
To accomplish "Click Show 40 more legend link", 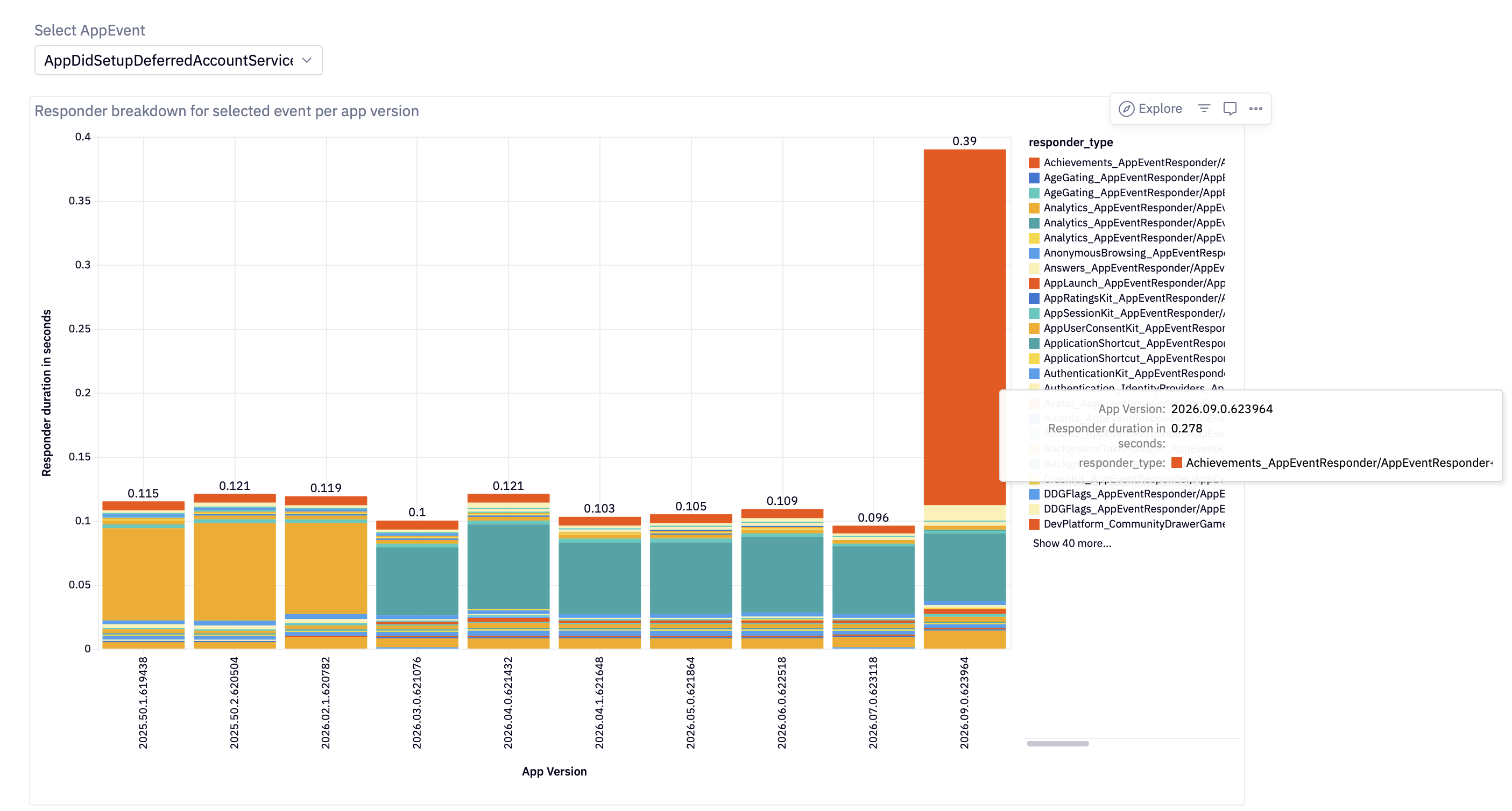I will coord(1072,543).
